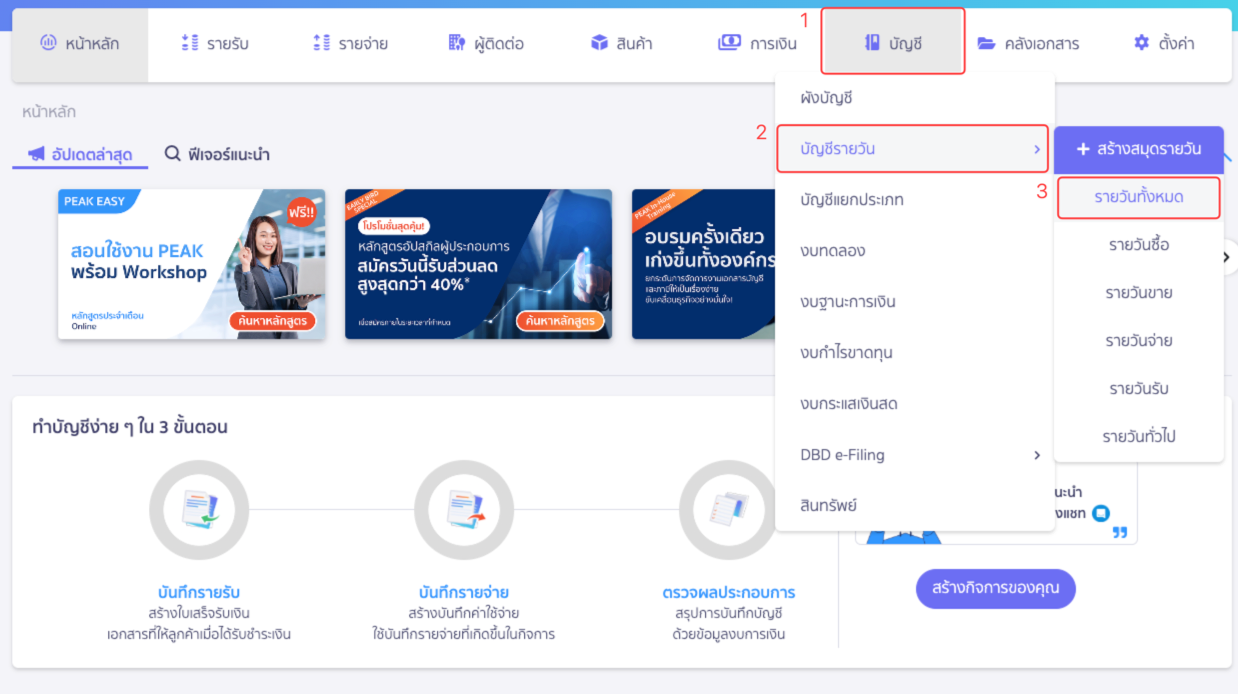Select DBD e-Filing from the menu
Screen dimensions: 1238x694
(x=914, y=455)
